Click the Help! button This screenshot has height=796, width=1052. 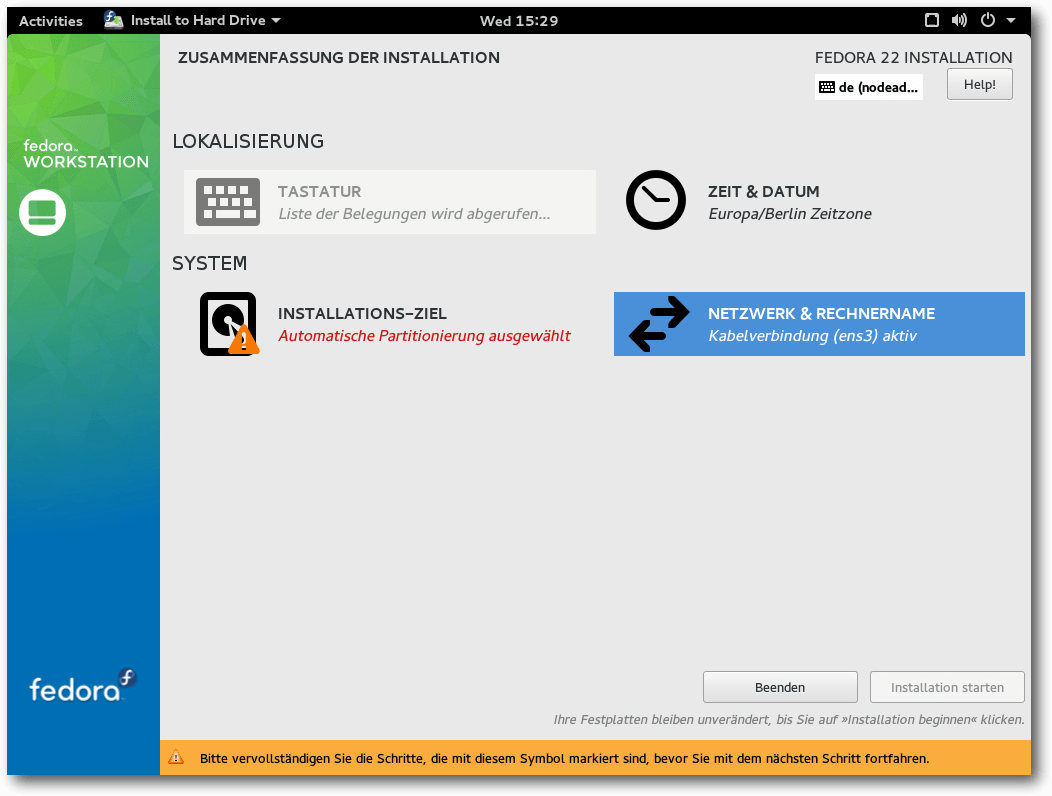(980, 85)
